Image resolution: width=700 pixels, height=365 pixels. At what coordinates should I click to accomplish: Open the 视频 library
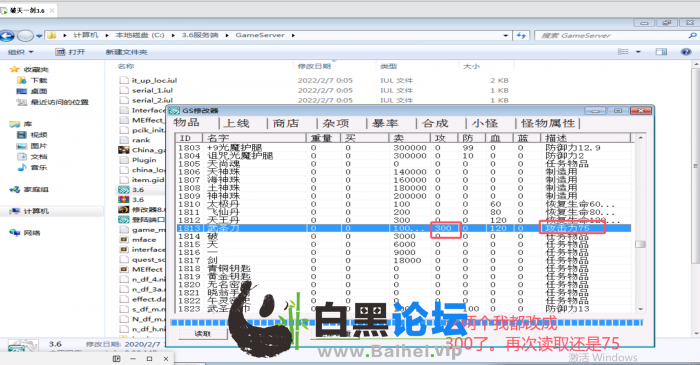coord(38,135)
